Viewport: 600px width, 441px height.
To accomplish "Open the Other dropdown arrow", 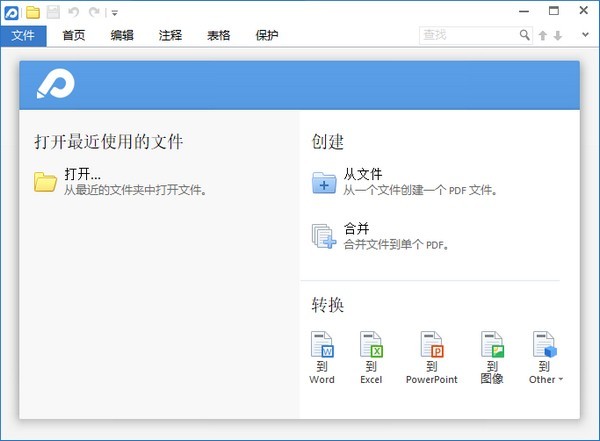I will (x=561, y=379).
